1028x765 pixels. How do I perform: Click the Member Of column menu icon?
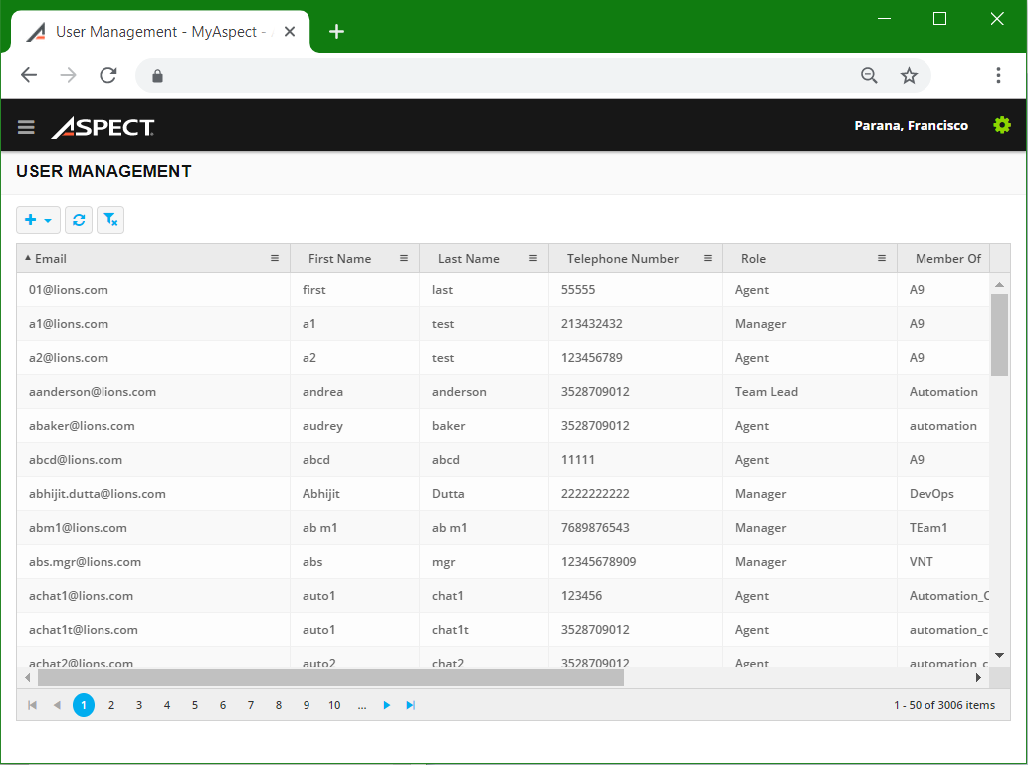pos(984,258)
